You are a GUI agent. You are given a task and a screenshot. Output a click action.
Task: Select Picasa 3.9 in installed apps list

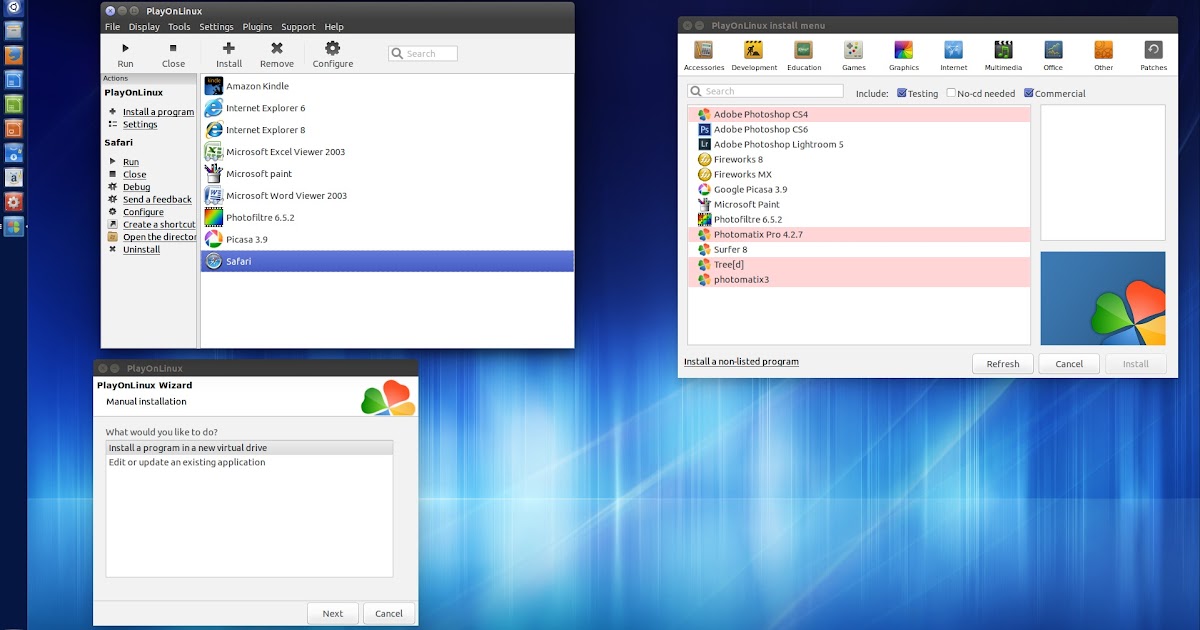(387, 240)
